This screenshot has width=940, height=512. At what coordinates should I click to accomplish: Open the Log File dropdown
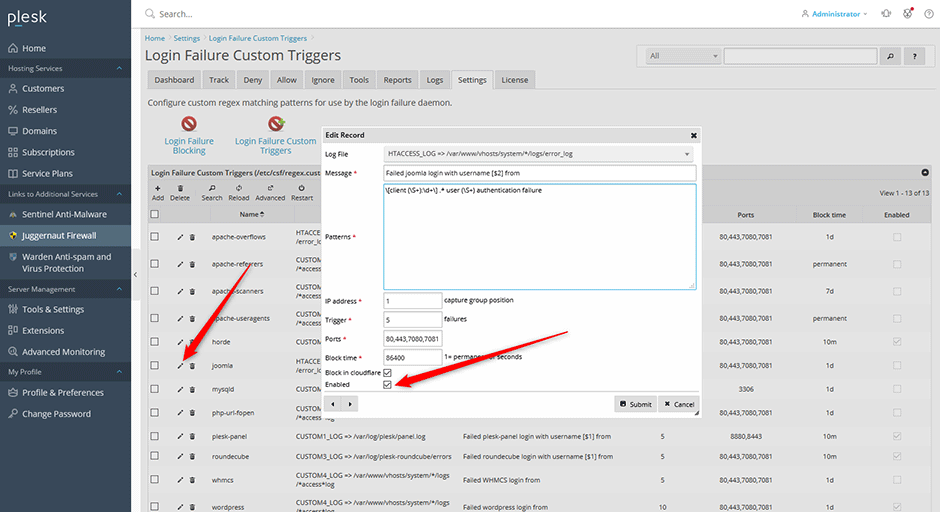(538, 154)
